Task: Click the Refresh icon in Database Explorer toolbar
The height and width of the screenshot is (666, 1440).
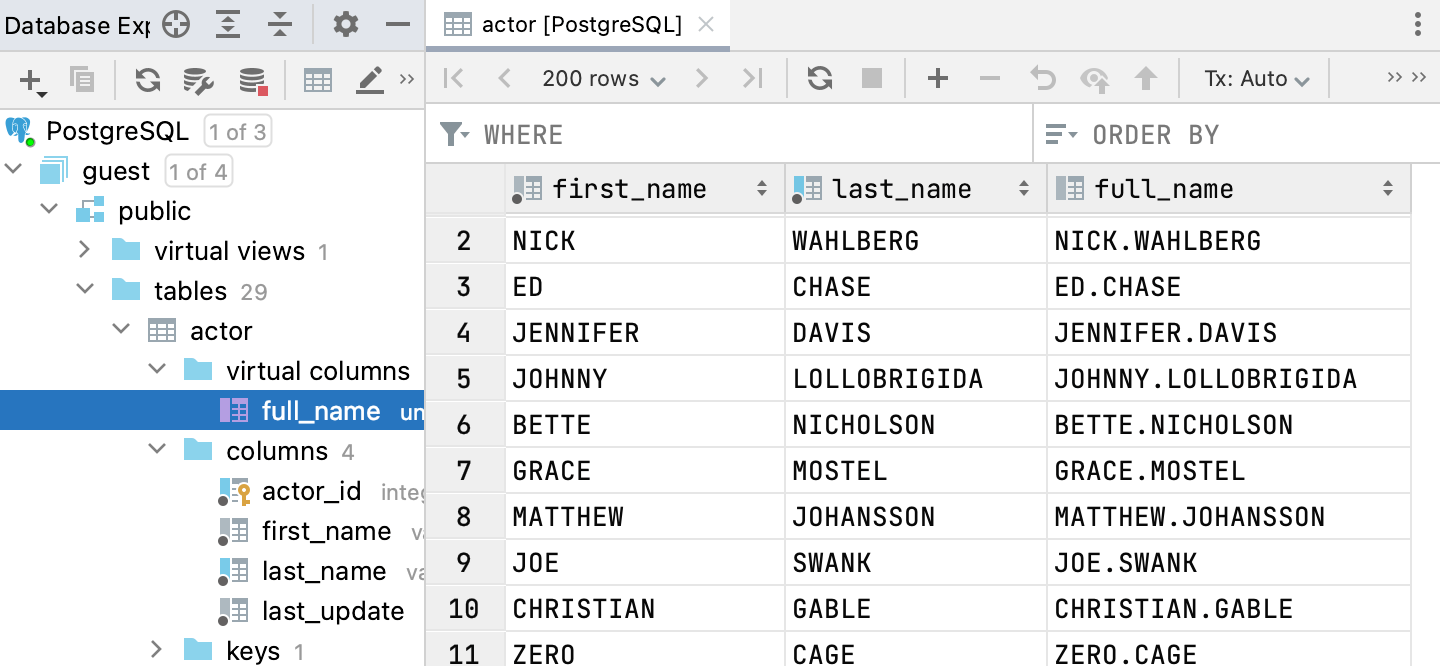Action: point(148,80)
